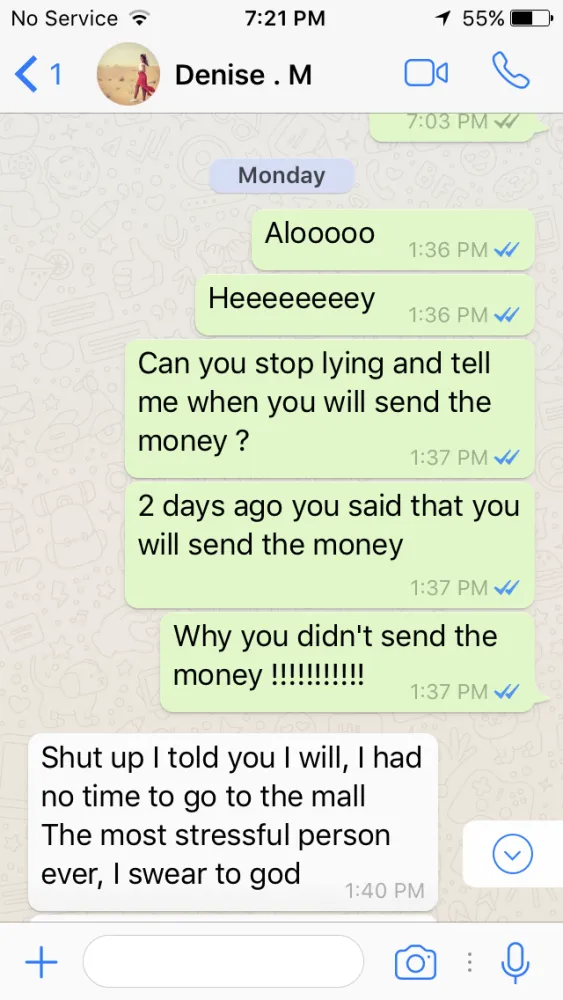Open the camera to send a photo
This screenshot has height=1000, width=563.
[x=415, y=962]
